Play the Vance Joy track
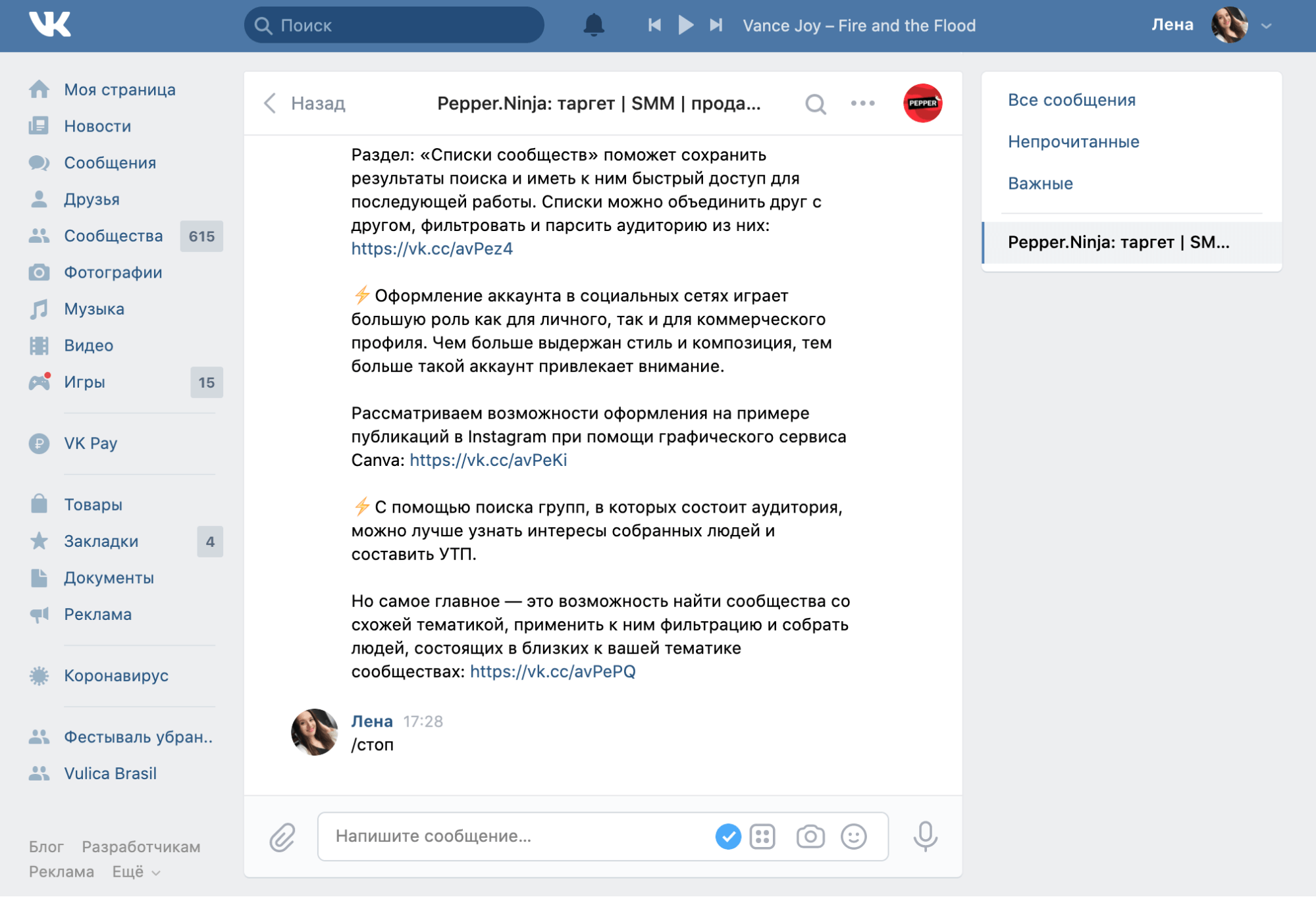 (x=685, y=25)
